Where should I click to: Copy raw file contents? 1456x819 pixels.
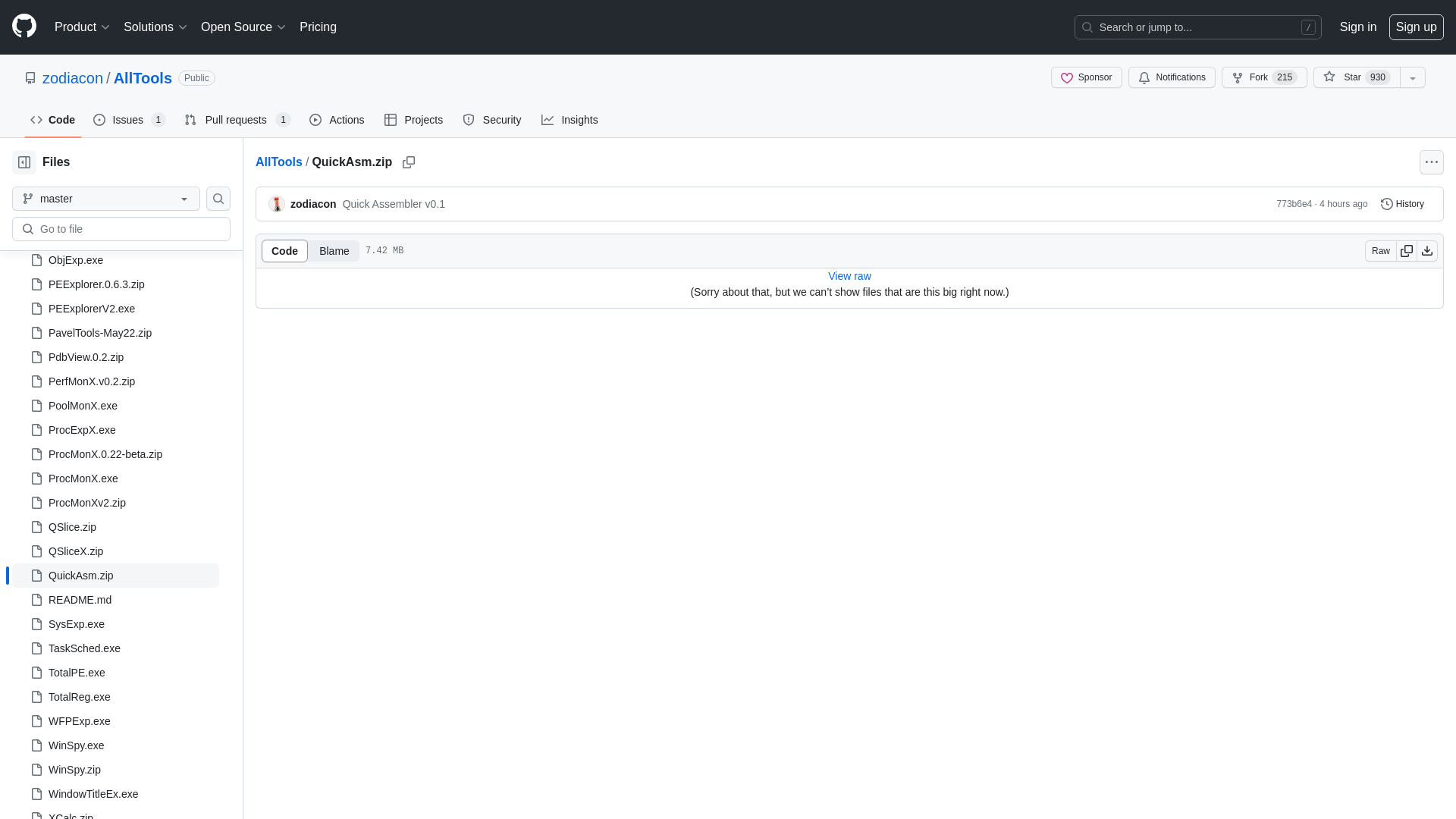pos(1407,251)
